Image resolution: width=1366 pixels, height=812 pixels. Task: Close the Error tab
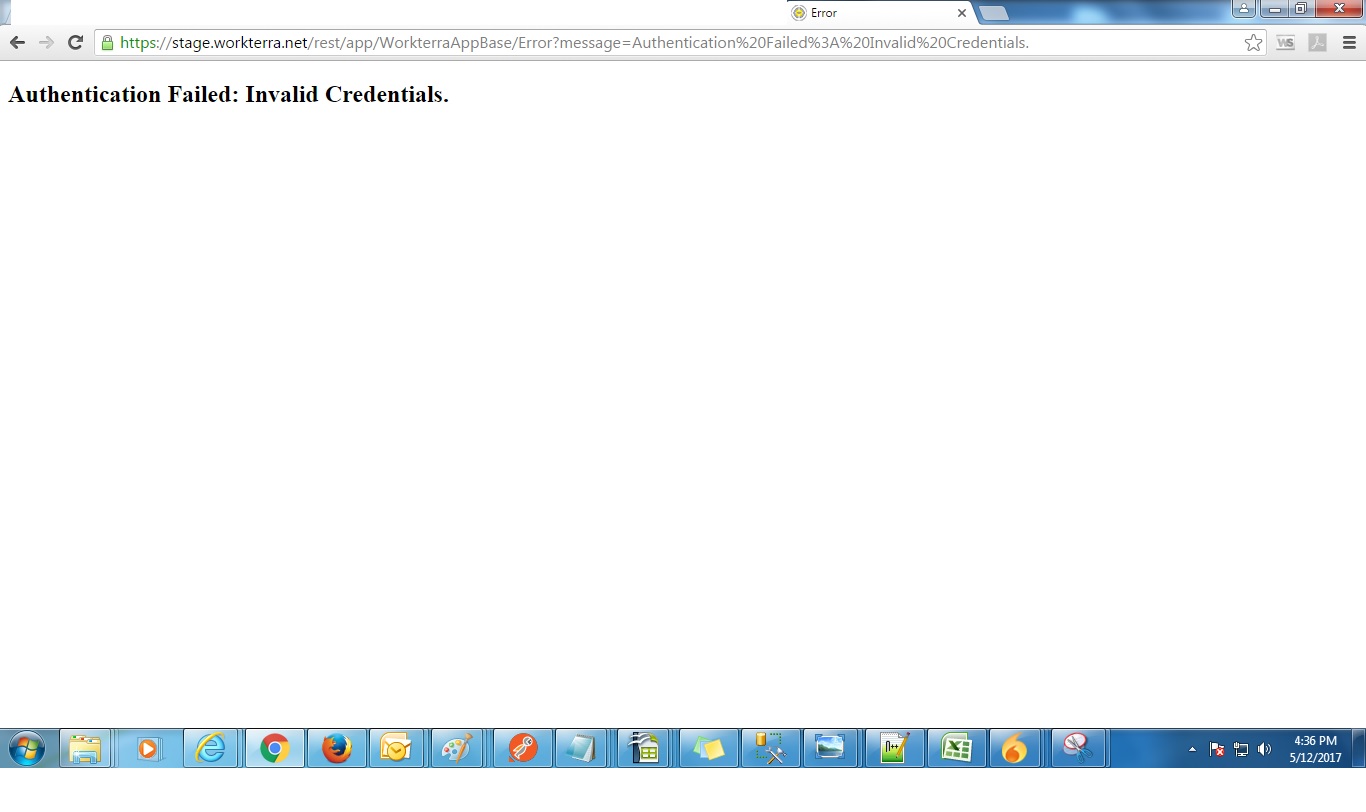point(962,13)
